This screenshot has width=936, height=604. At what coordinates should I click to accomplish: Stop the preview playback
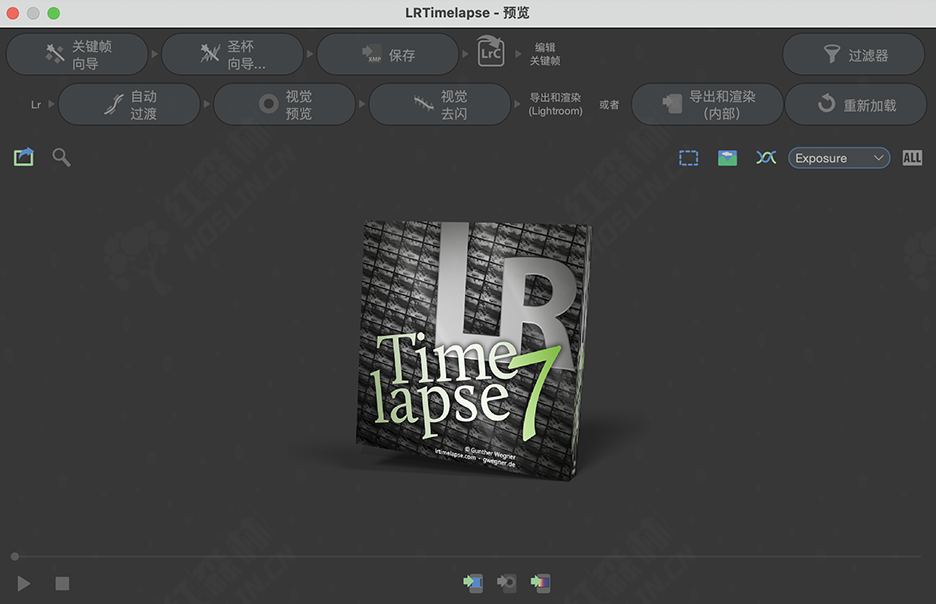[62, 583]
